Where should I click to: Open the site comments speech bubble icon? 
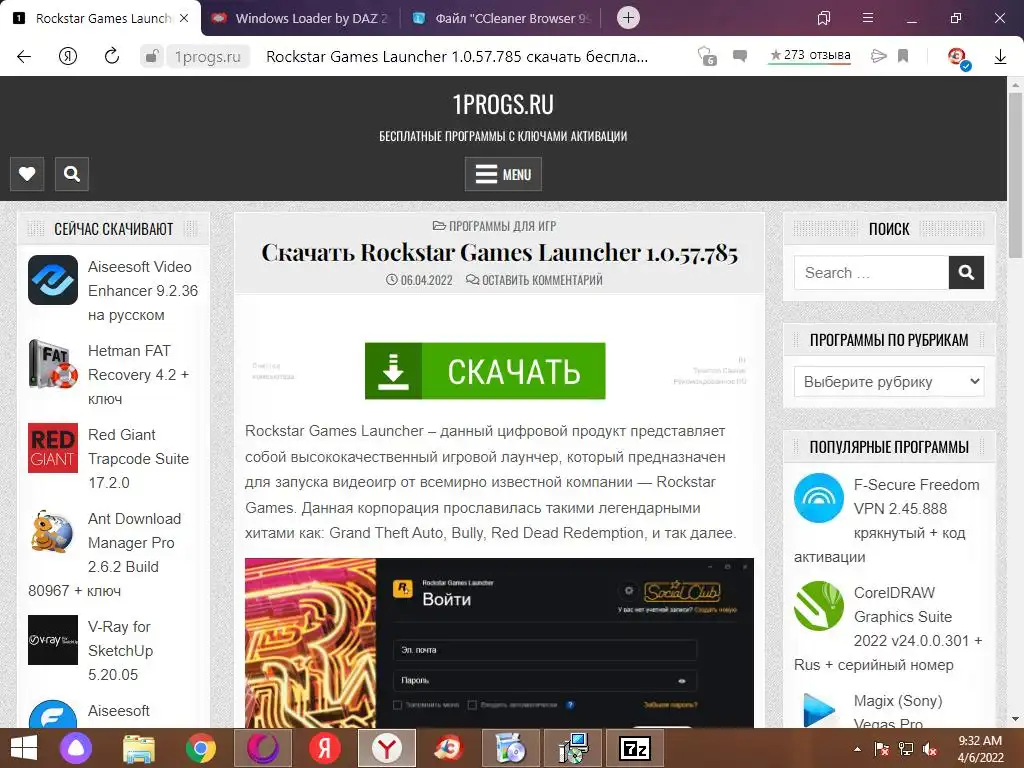[x=740, y=56]
